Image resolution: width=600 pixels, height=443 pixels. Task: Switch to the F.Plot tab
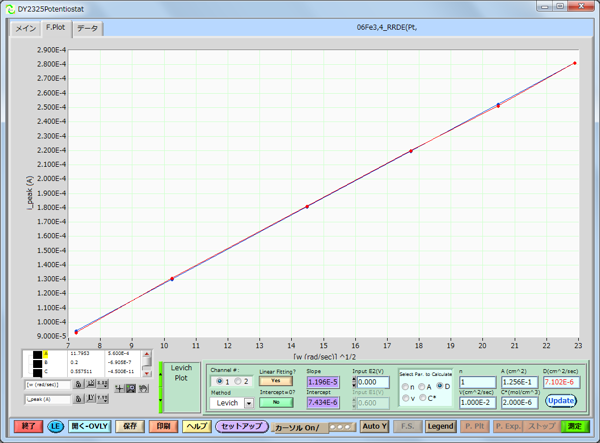pyautogui.click(x=56, y=28)
